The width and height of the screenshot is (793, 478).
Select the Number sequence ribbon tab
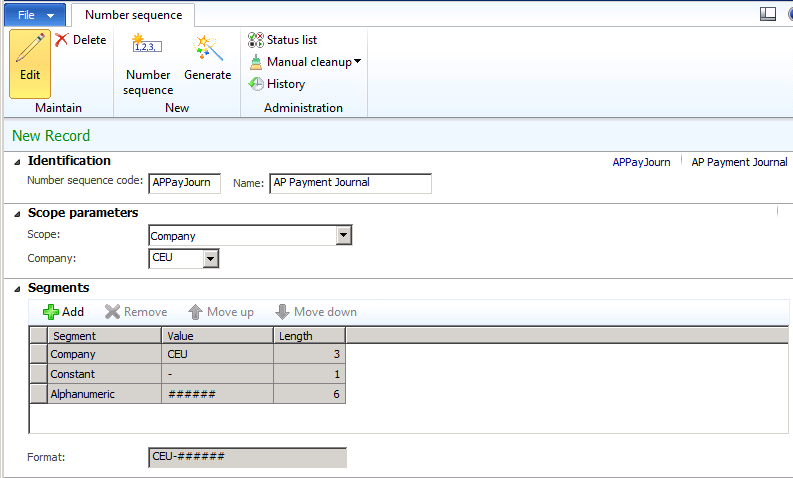(x=132, y=15)
